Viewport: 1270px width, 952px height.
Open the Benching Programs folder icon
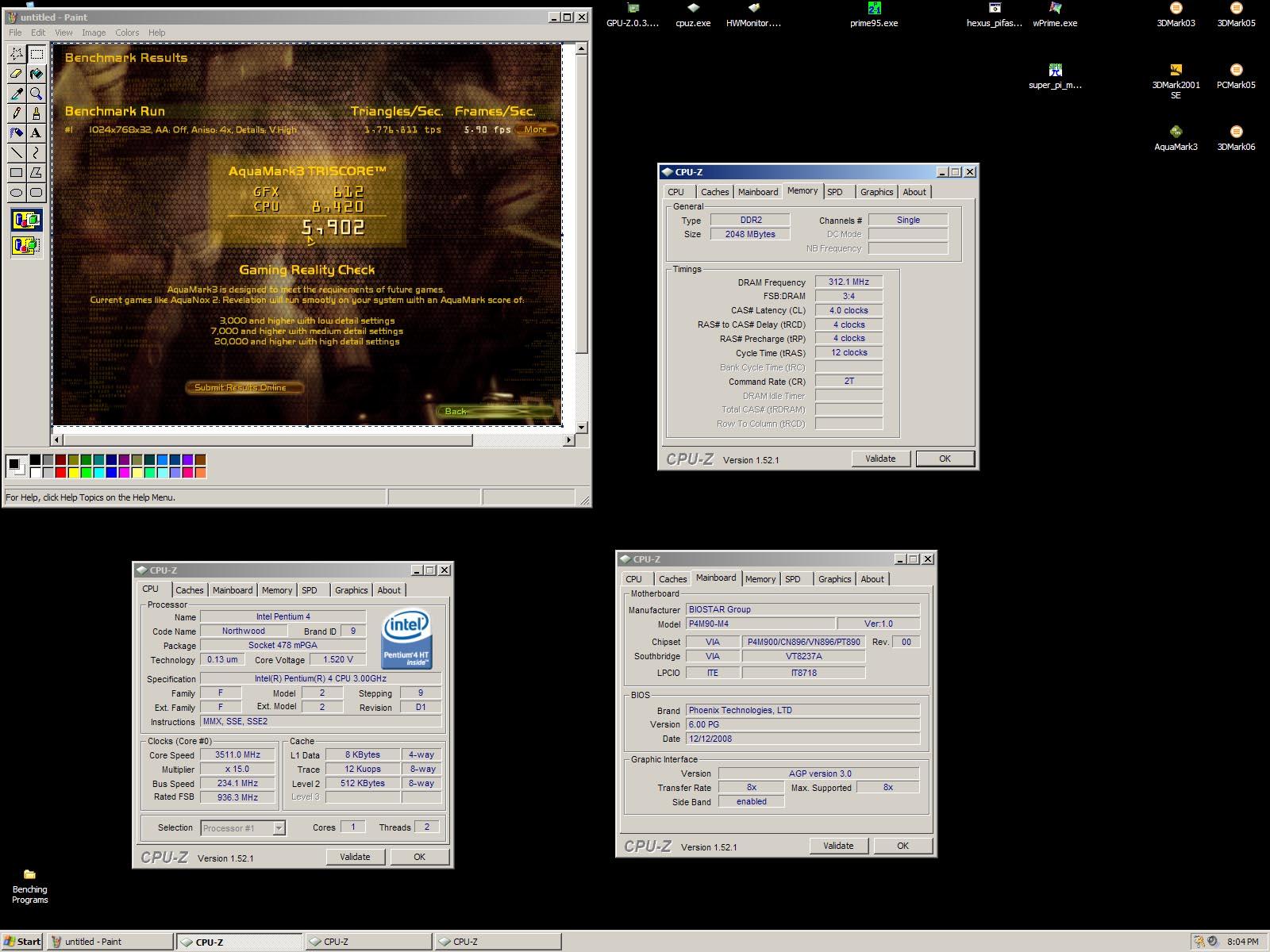click(x=29, y=886)
